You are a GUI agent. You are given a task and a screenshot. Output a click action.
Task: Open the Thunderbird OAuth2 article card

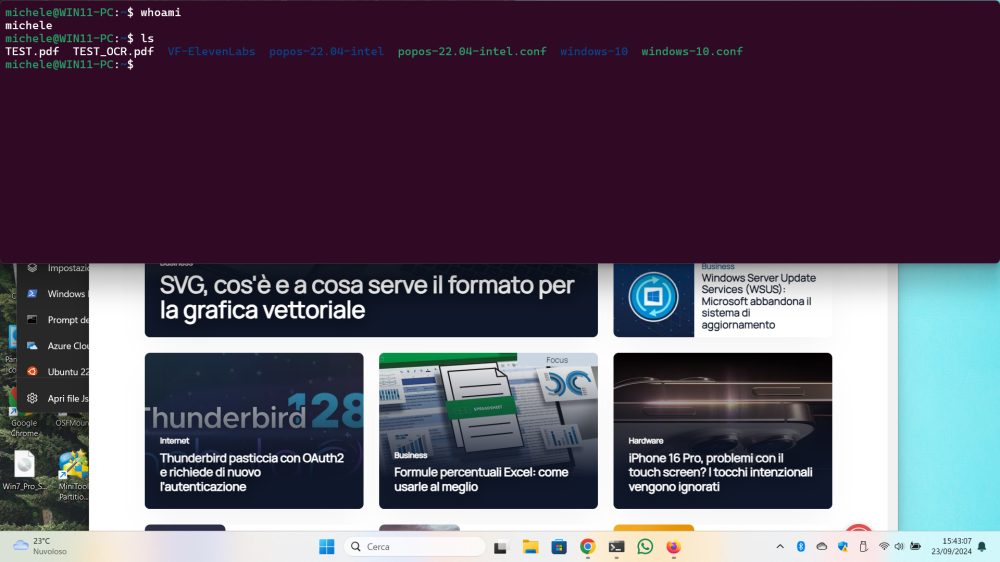coord(254,431)
